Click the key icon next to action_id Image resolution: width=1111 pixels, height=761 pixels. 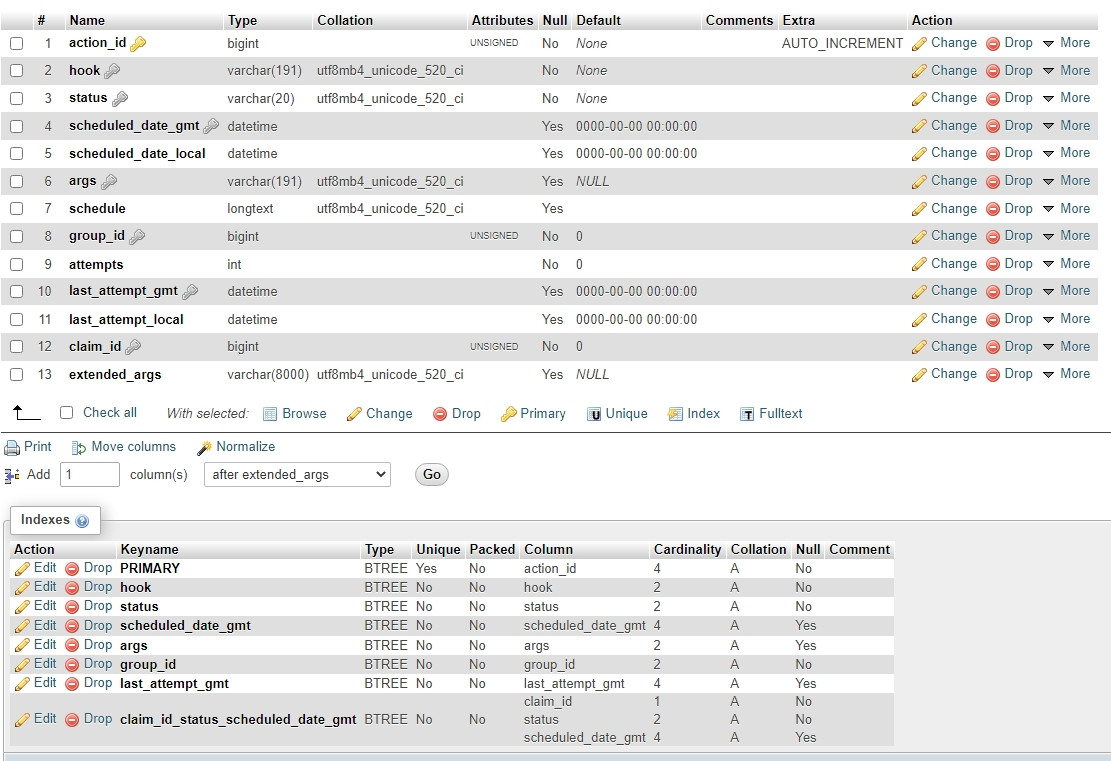click(x=138, y=44)
